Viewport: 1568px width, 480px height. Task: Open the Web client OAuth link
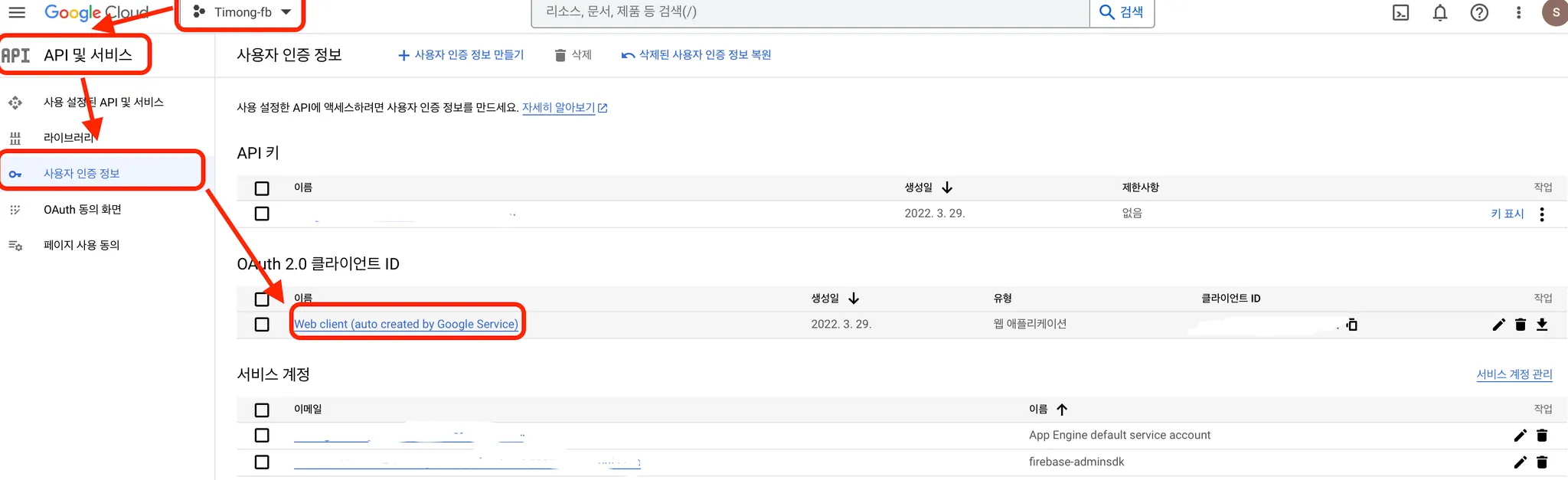[406, 325]
